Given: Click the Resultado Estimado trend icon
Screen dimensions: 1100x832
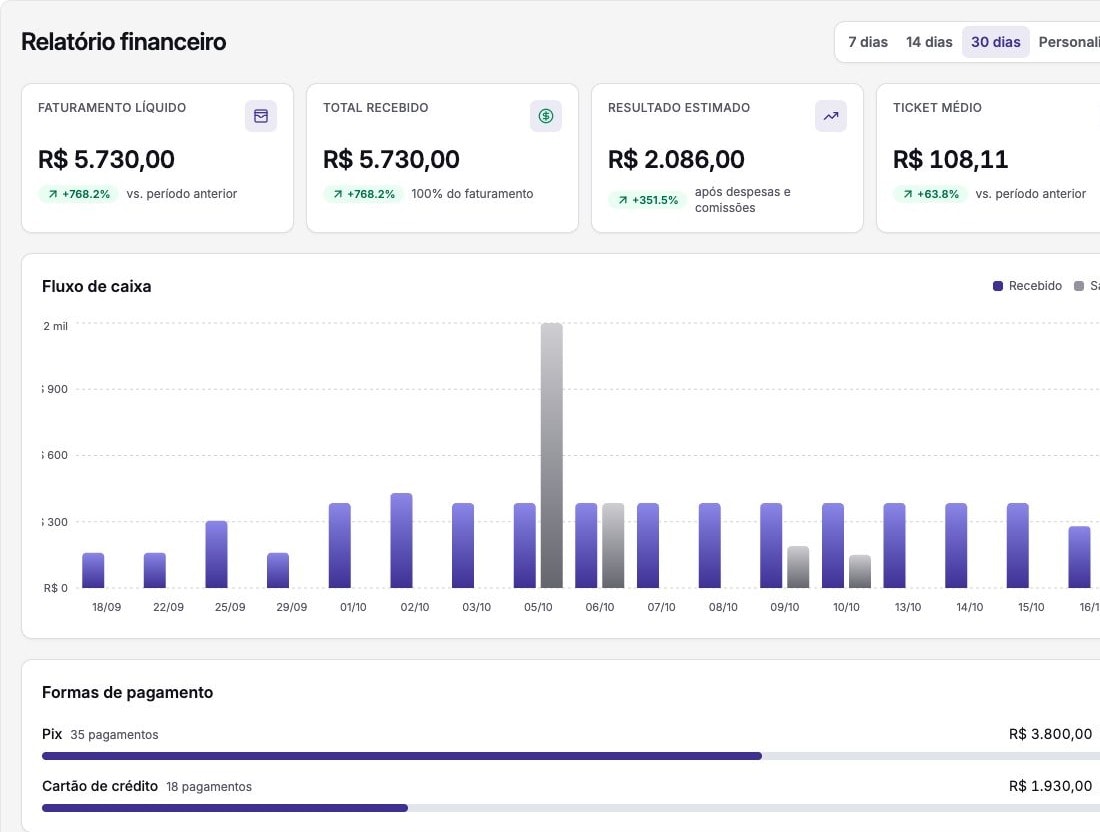Looking at the screenshot, I should [x=831, y=116].
